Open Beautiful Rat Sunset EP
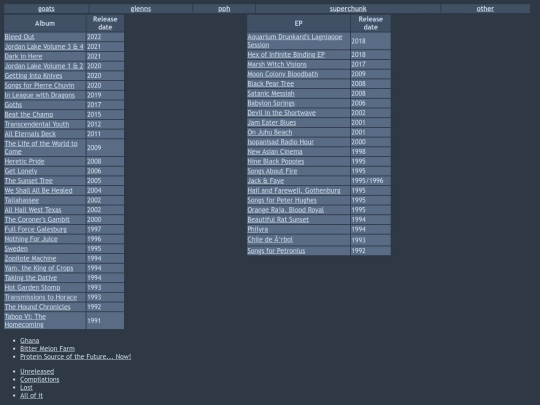The width and height of the screenshot is (540, 405). pos(278,219)
